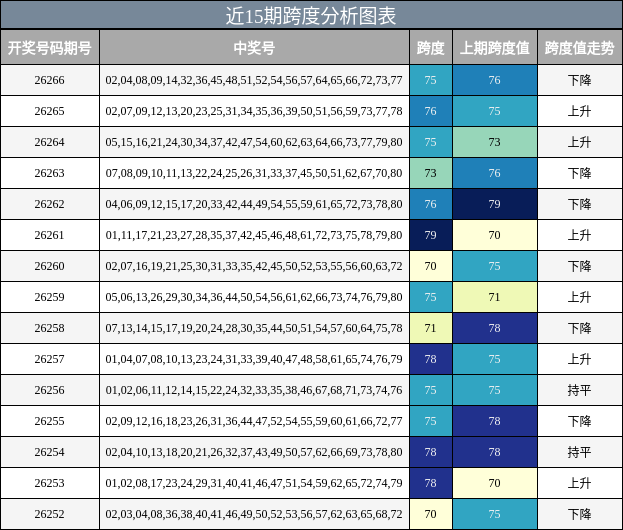Select the 开奖号码期号 column header
Image resolution: width=623 pixels, height=530 pixels.
[x=50, y=48]
